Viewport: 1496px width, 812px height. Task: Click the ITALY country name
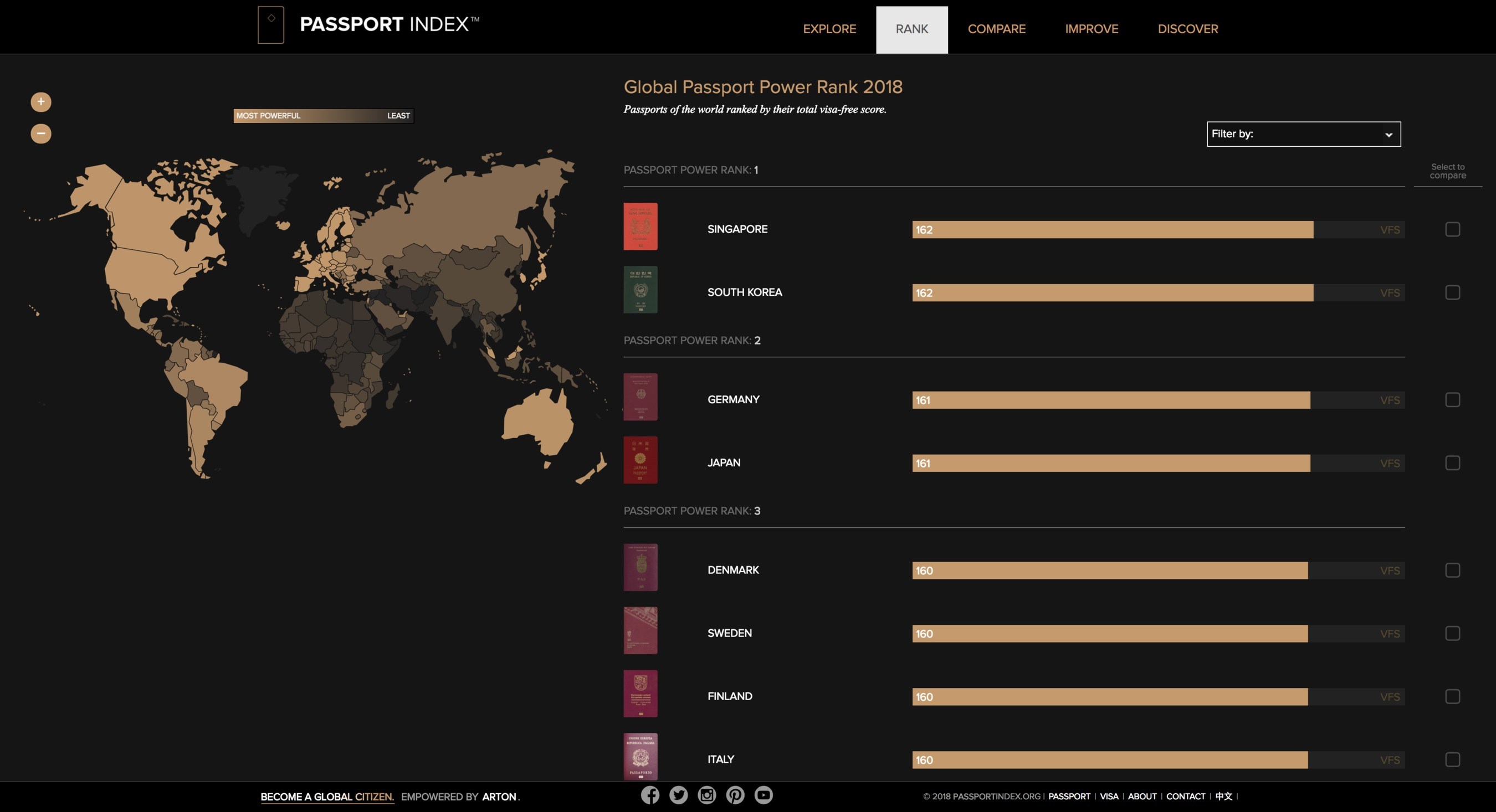pyautogui.click(x=721, y=760)
